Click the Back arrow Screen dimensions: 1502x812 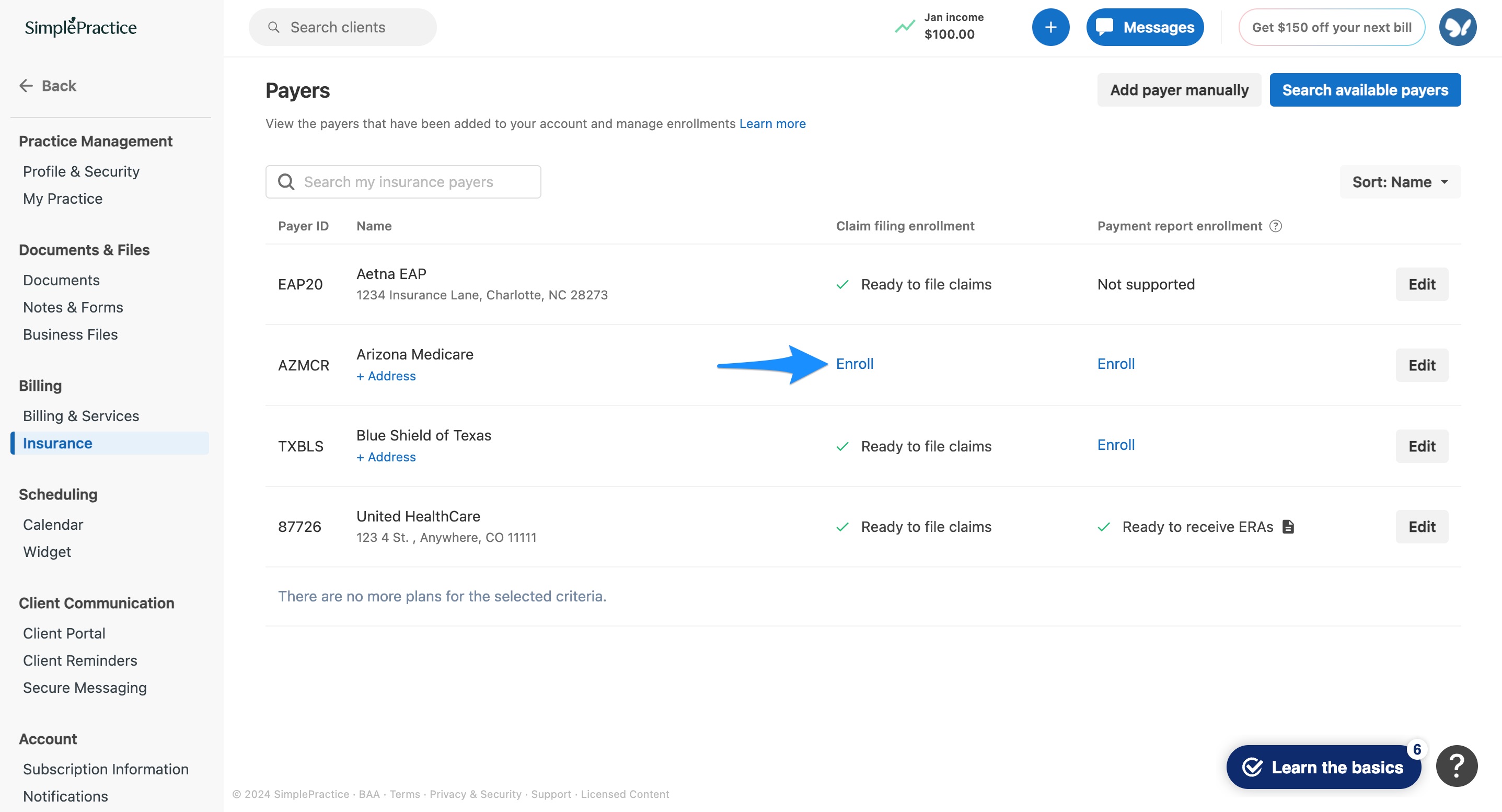click(x=26, y=85)
